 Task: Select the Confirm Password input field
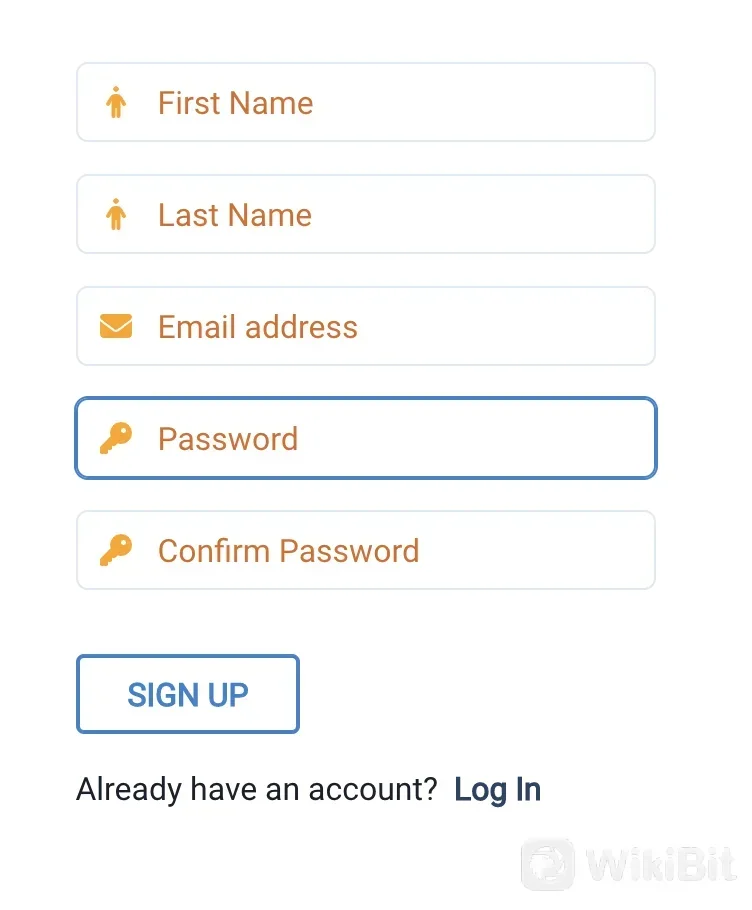[x=366, y=550]
